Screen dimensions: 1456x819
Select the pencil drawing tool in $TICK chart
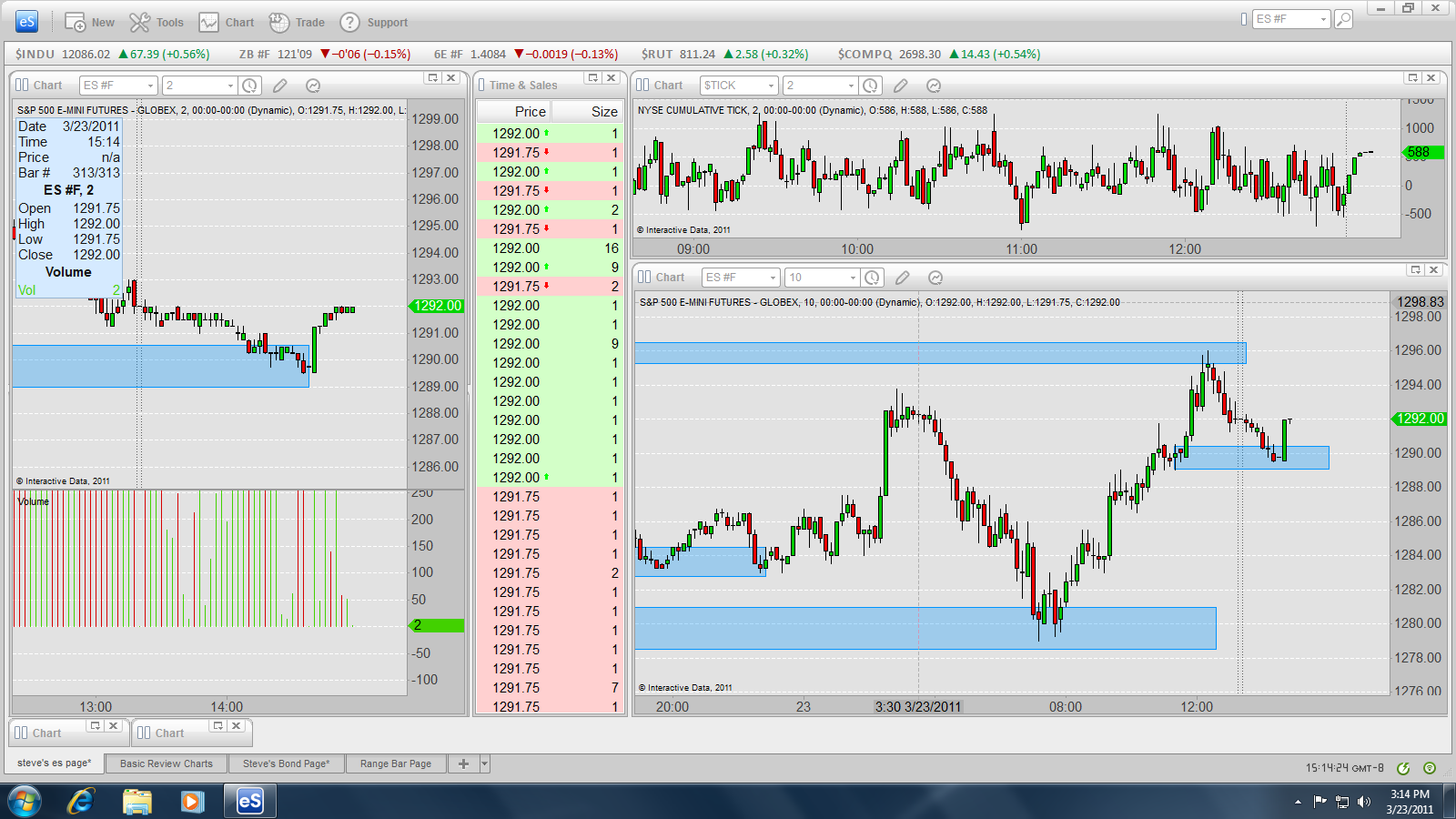click(901, 86)
